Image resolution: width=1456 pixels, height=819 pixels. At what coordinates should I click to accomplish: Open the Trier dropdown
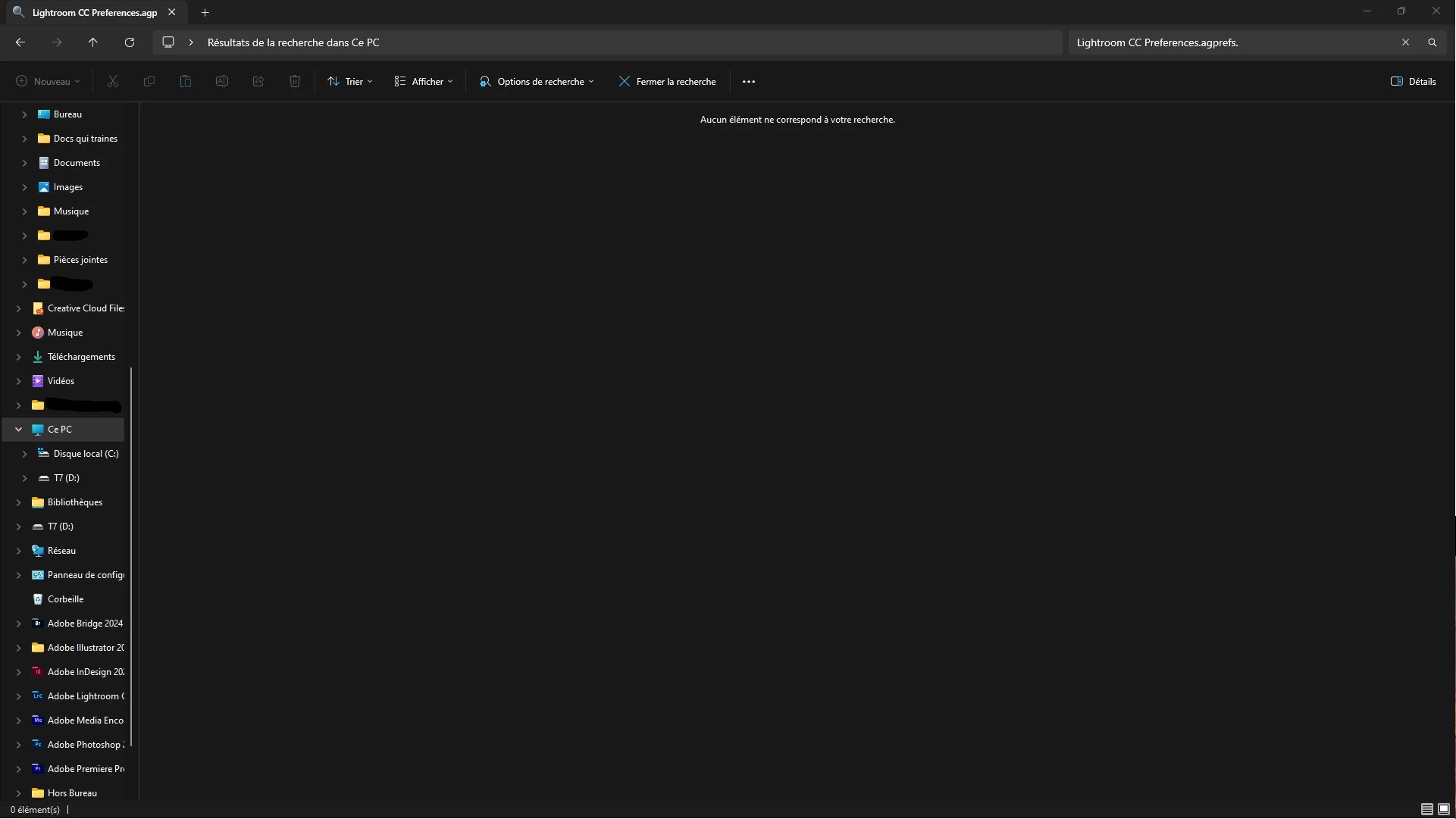(x=350, y=82)
